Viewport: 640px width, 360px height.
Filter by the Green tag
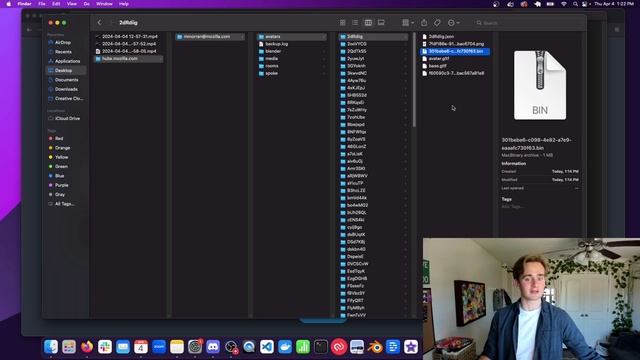tap(61, 167)
